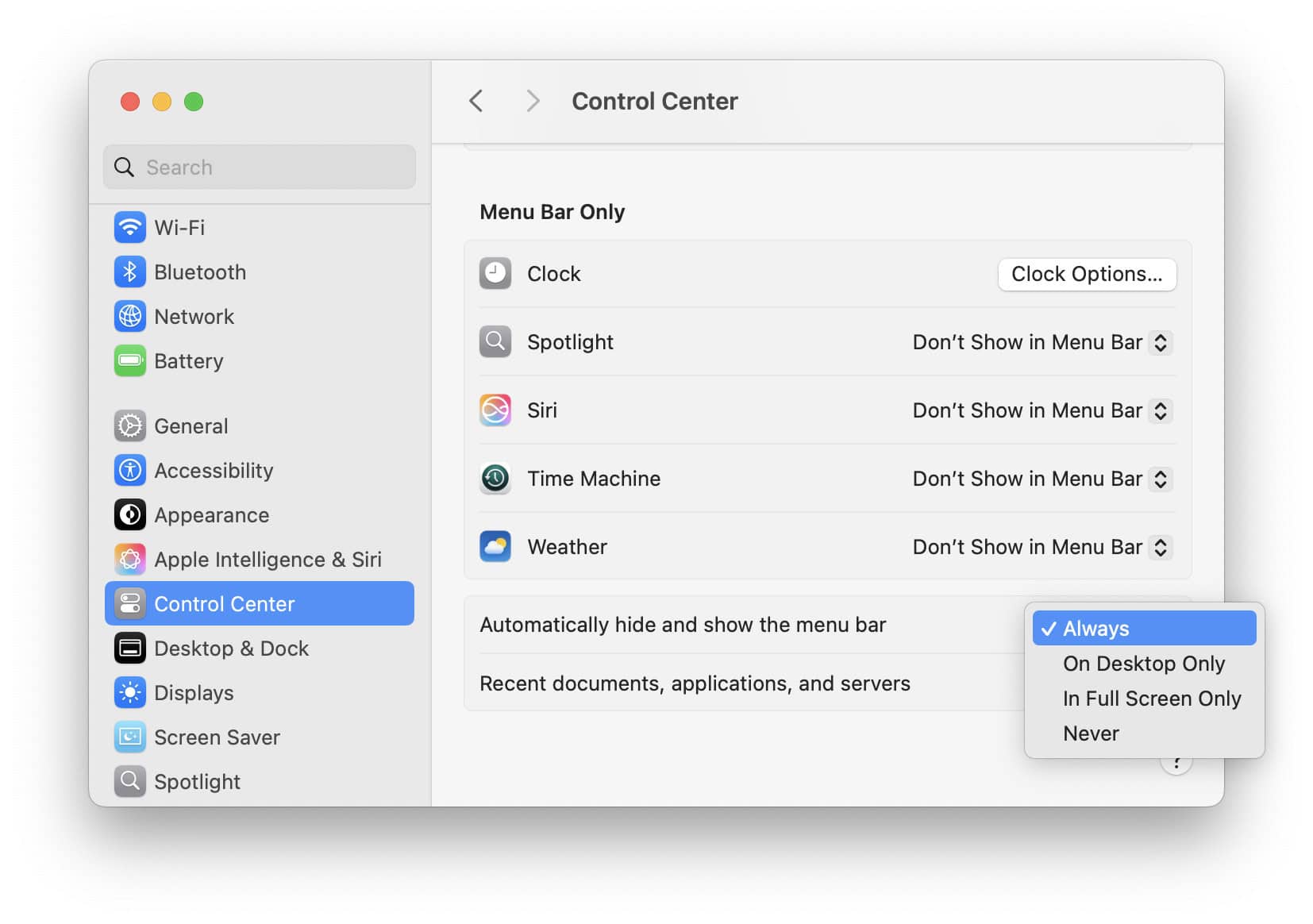Click the Desktop & Dock icon
Screen dimensions: 1313x924
[129, 648]
